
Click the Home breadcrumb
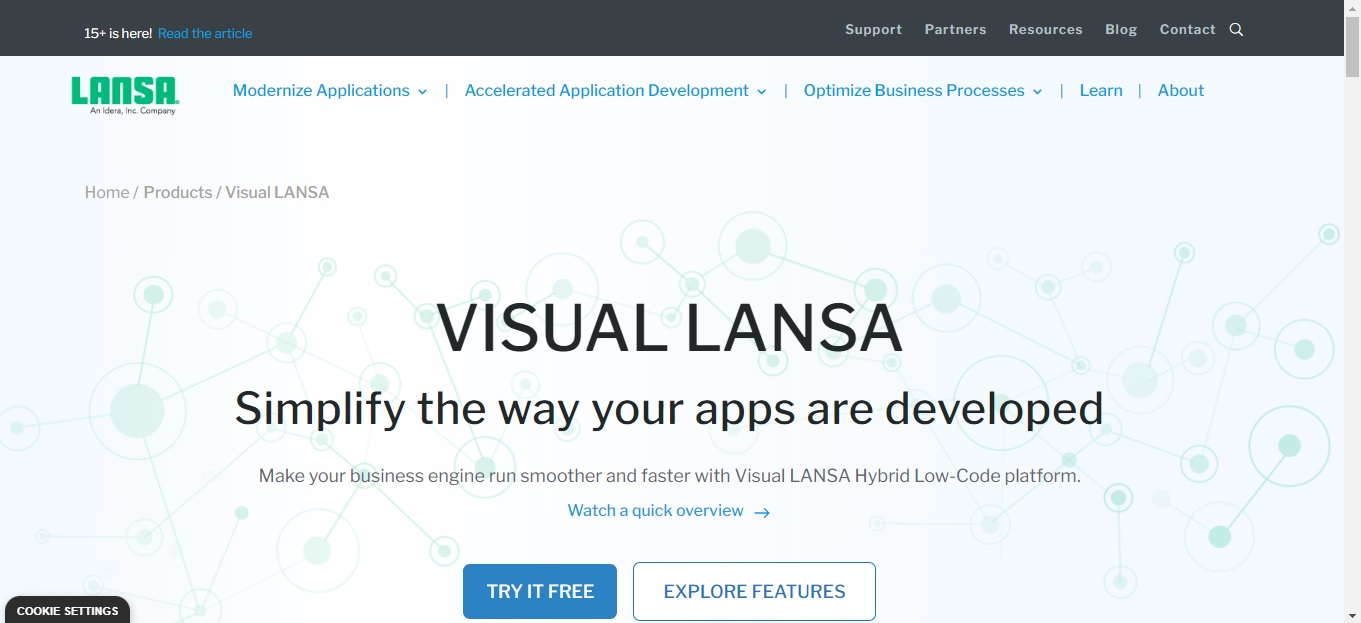[x=107, y=192]
